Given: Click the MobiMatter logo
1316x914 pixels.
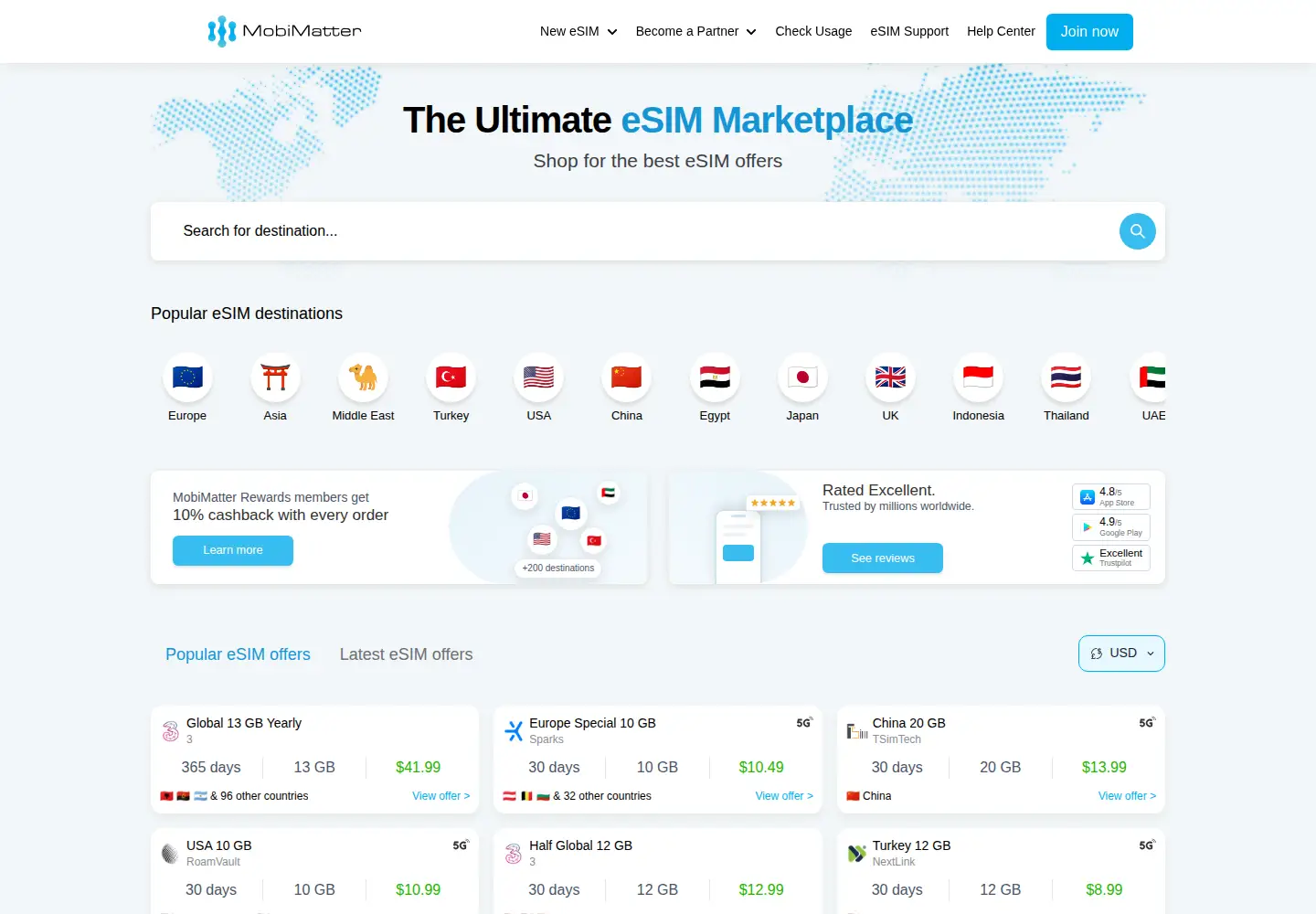Looking at the screenshot, I should pyautogui.click(x=284, y=31).
